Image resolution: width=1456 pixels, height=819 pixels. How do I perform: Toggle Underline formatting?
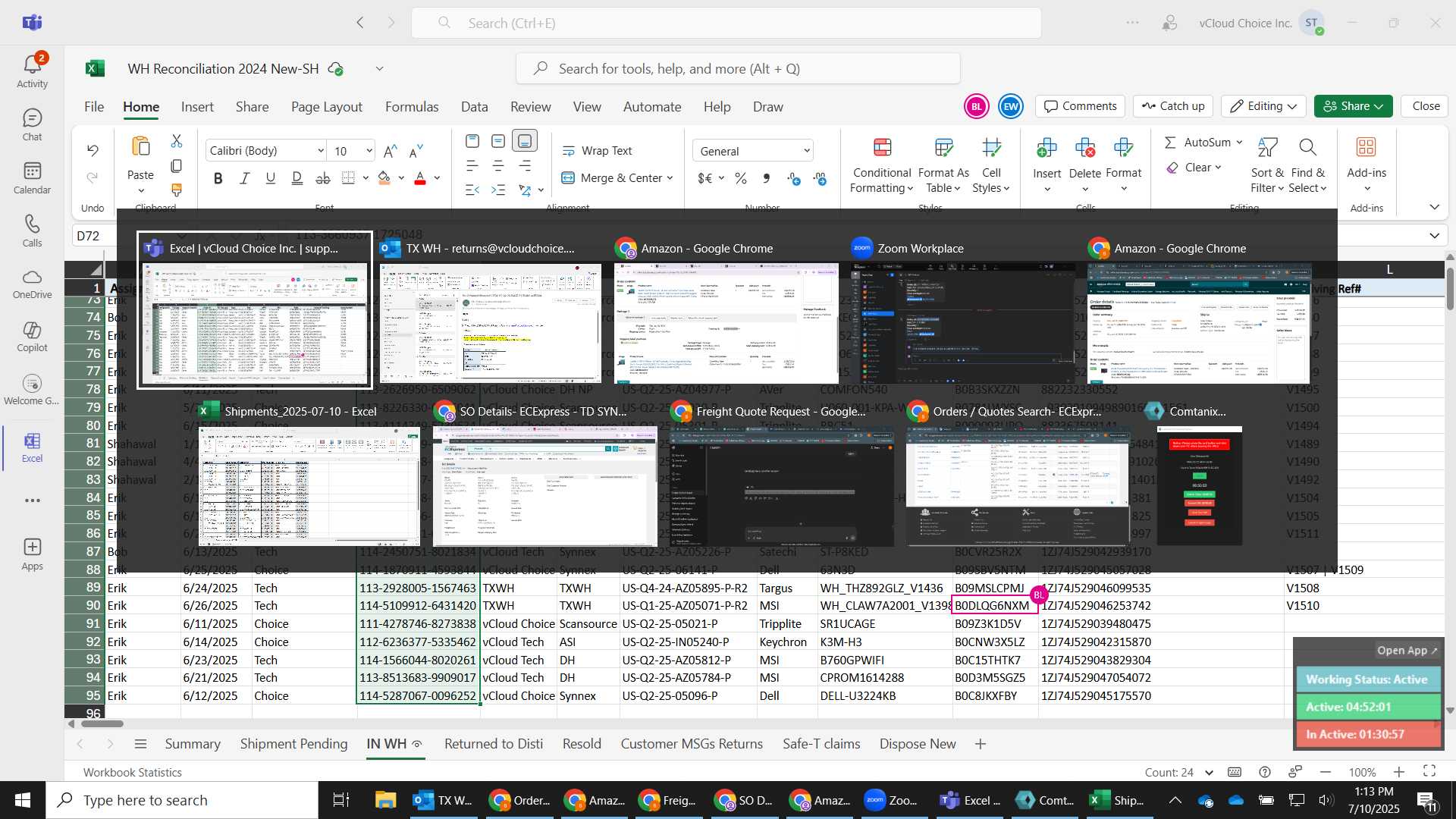(x=271, y=178)
